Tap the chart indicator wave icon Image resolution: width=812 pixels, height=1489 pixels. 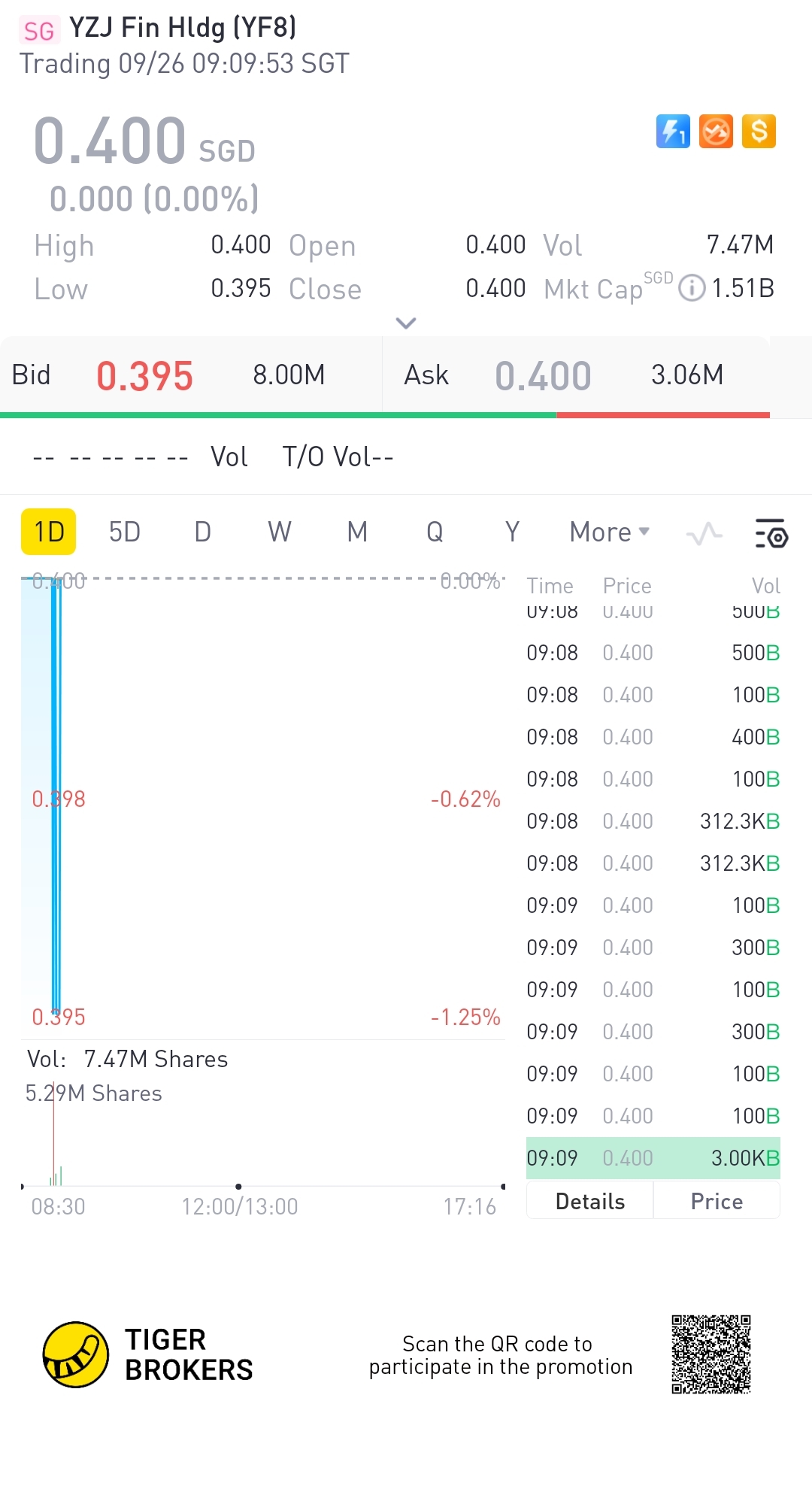click(704, 534)
